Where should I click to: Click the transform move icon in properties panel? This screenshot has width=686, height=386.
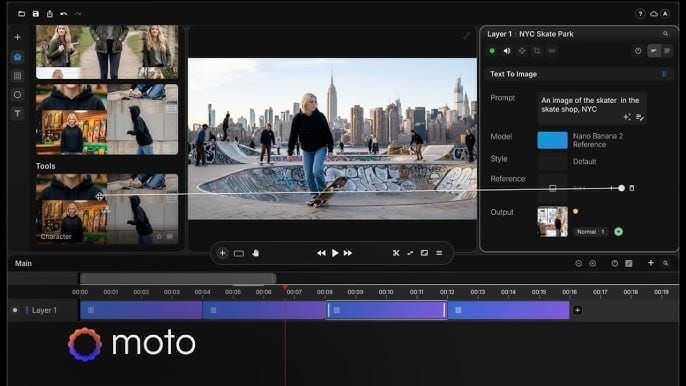522,51
